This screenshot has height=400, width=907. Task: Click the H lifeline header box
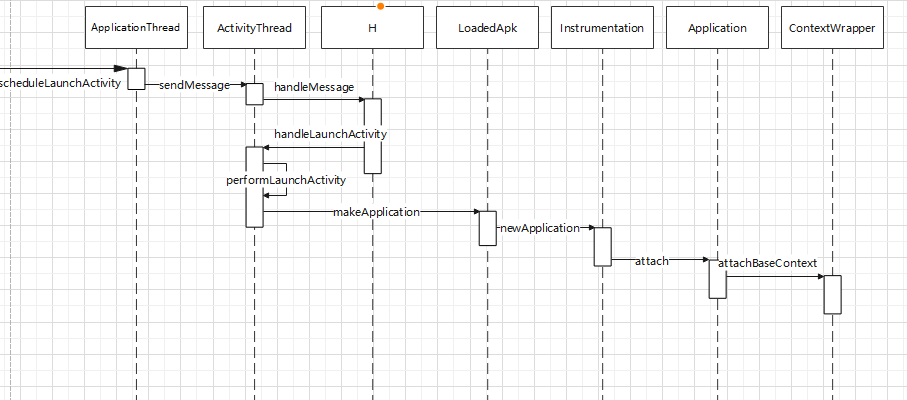pos(371,28)
